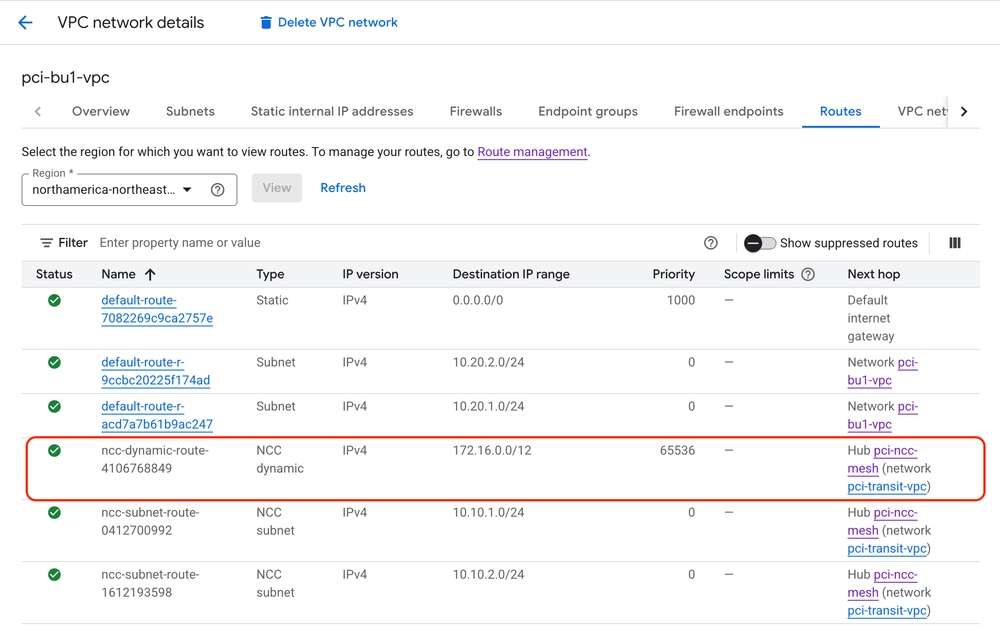Sort by Name using the arrow icon
Screen dimensions: 1000x643
coord(150,274)
